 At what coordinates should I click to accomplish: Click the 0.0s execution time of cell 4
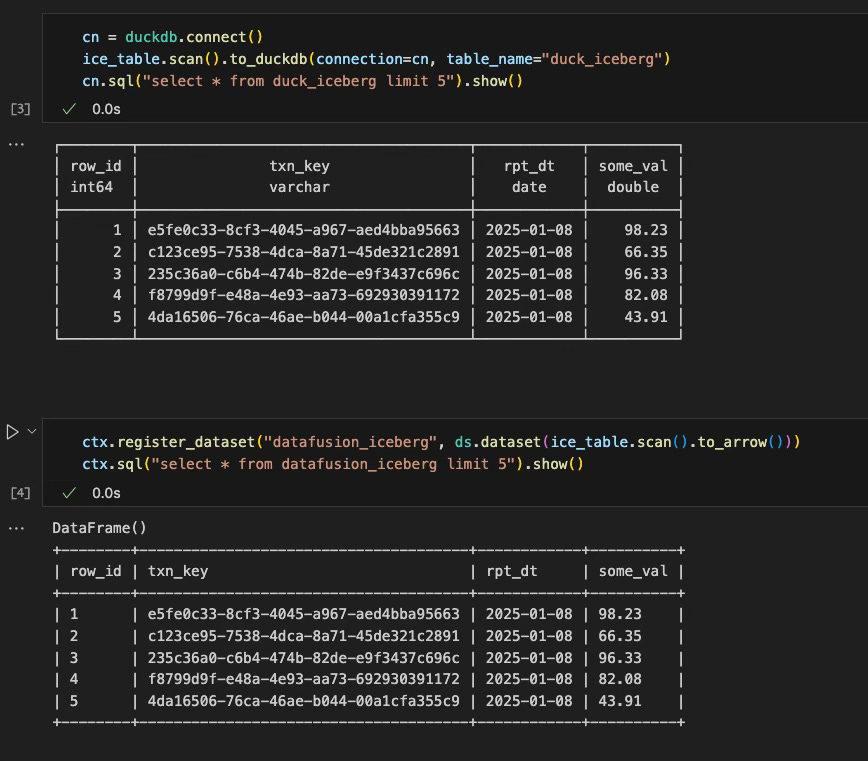106,493
